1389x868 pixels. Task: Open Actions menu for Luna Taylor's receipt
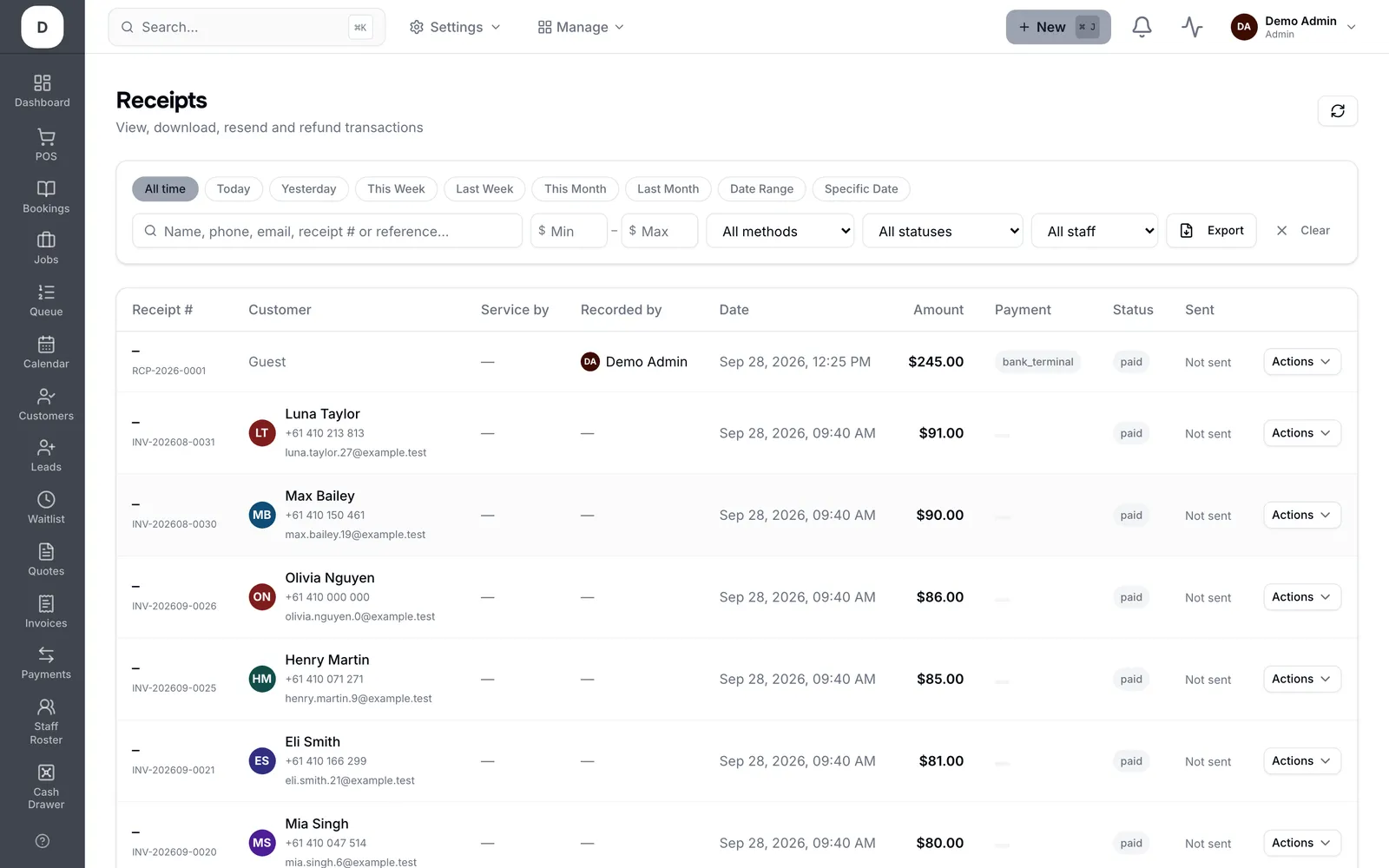(1301, 433)
